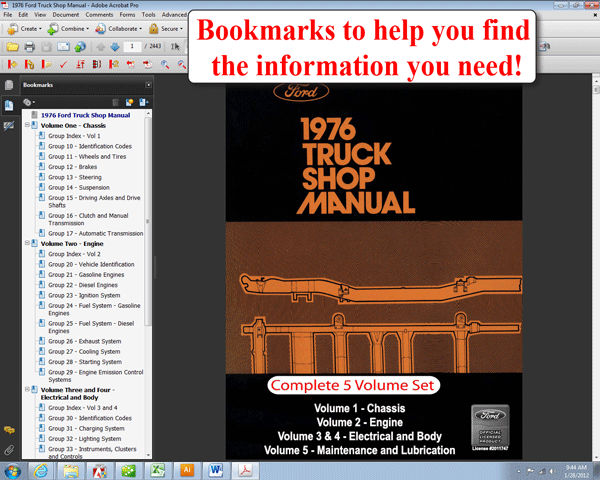Open the Forms menu
The width and height of the screenshot is (600, 480).
127,15
